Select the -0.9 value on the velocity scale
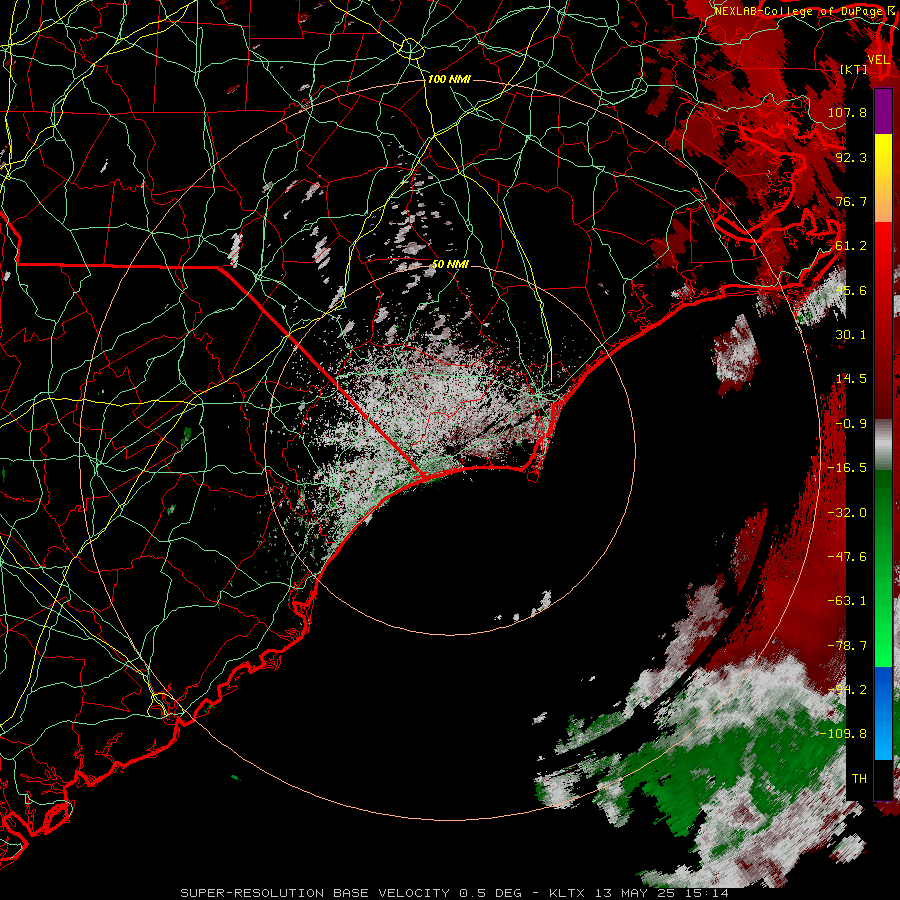Image resolution: width=900 pixels, height=900 pixels. pos(851,424)
